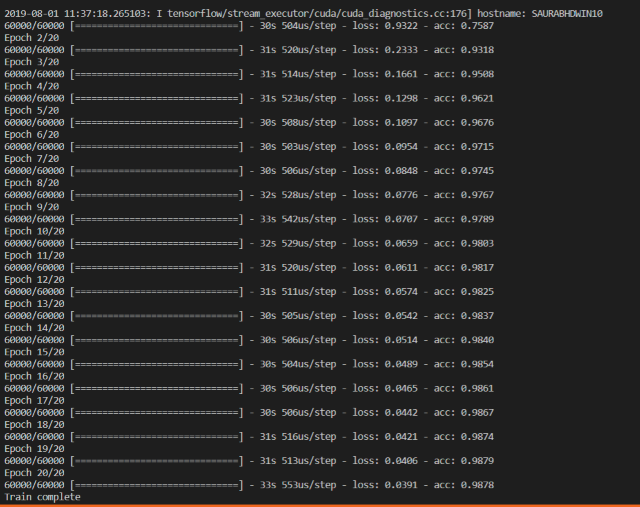Click the '553us/step' timing
Image resolution: width=640 pixels, height=507 pixels.
309,485
